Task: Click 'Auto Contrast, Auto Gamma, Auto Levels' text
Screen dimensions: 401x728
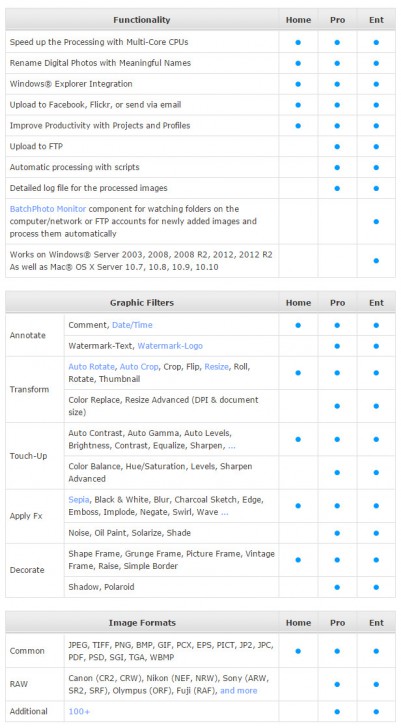Action: click(149, 433)
